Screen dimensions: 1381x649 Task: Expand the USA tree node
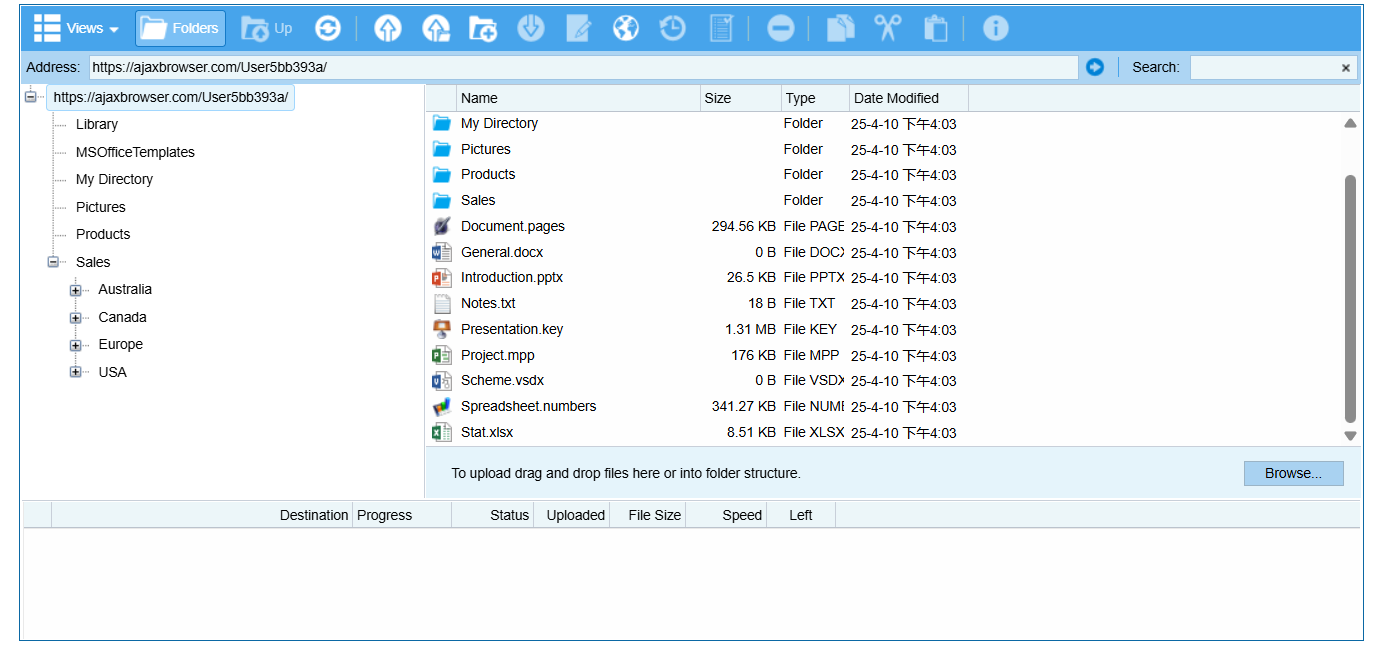[x=76, y=372]
